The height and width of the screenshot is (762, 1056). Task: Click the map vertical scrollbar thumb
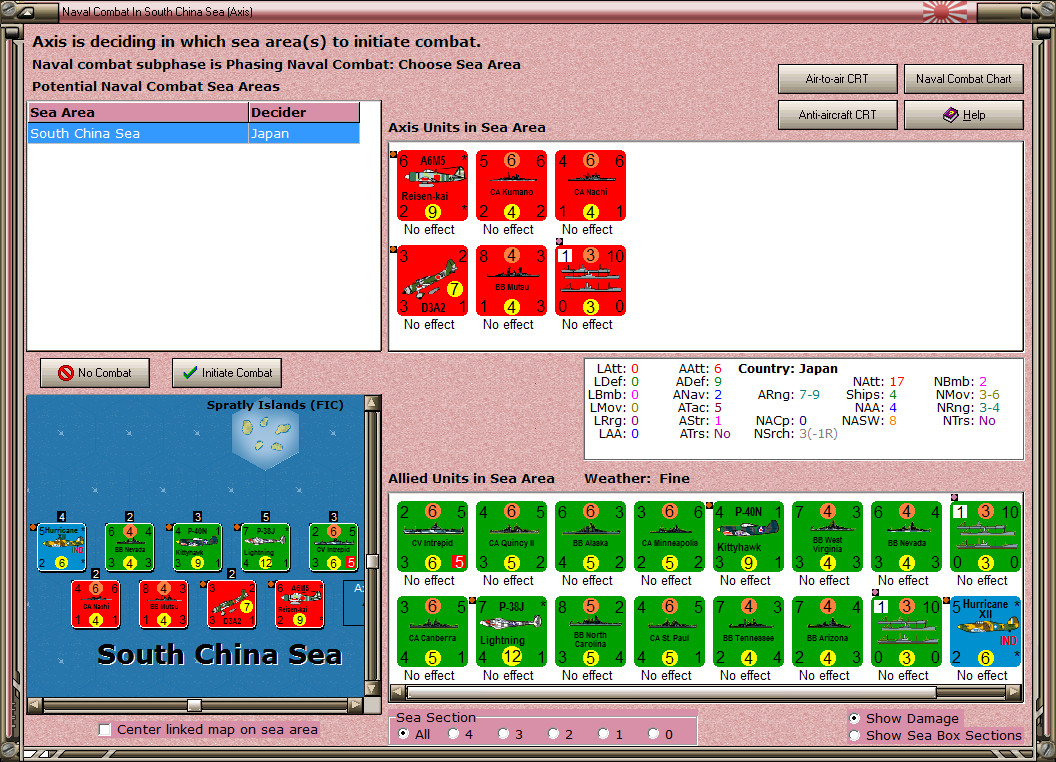372,561
